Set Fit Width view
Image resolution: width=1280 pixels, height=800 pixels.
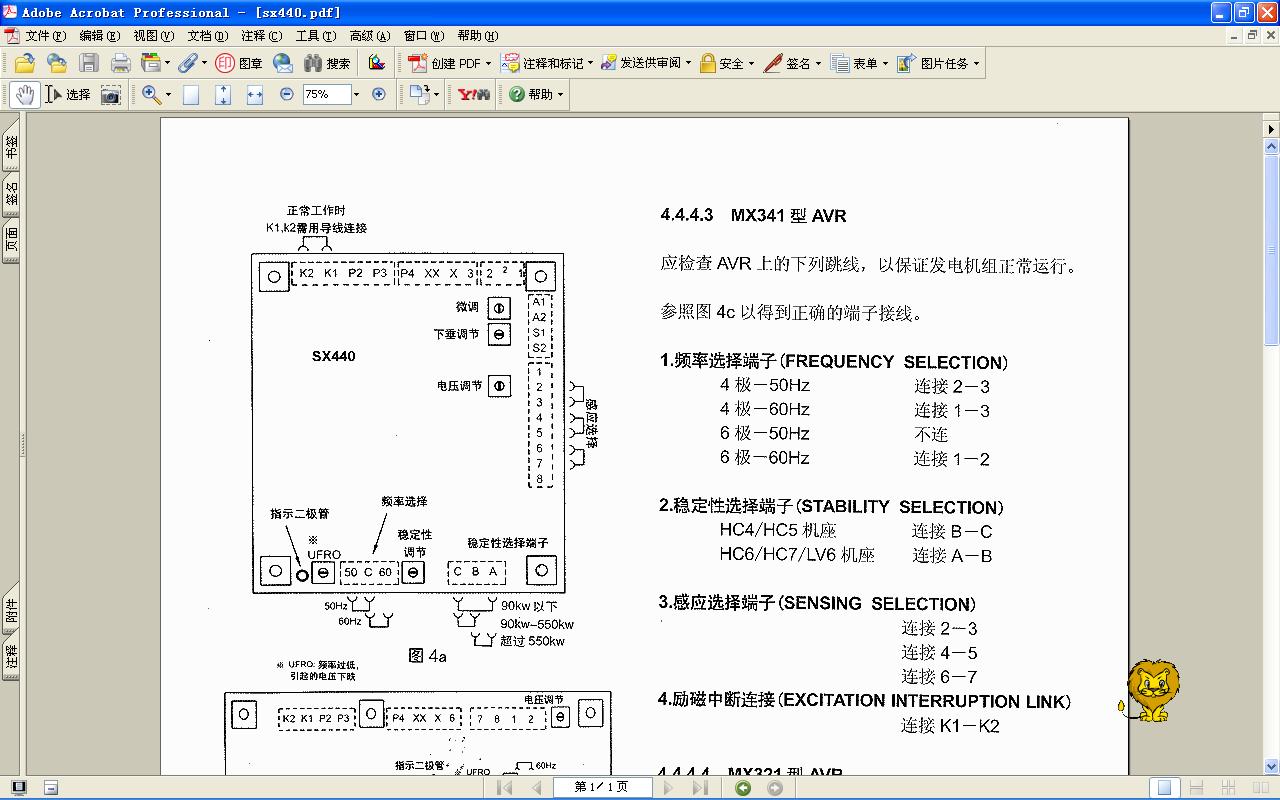point(255,94)
